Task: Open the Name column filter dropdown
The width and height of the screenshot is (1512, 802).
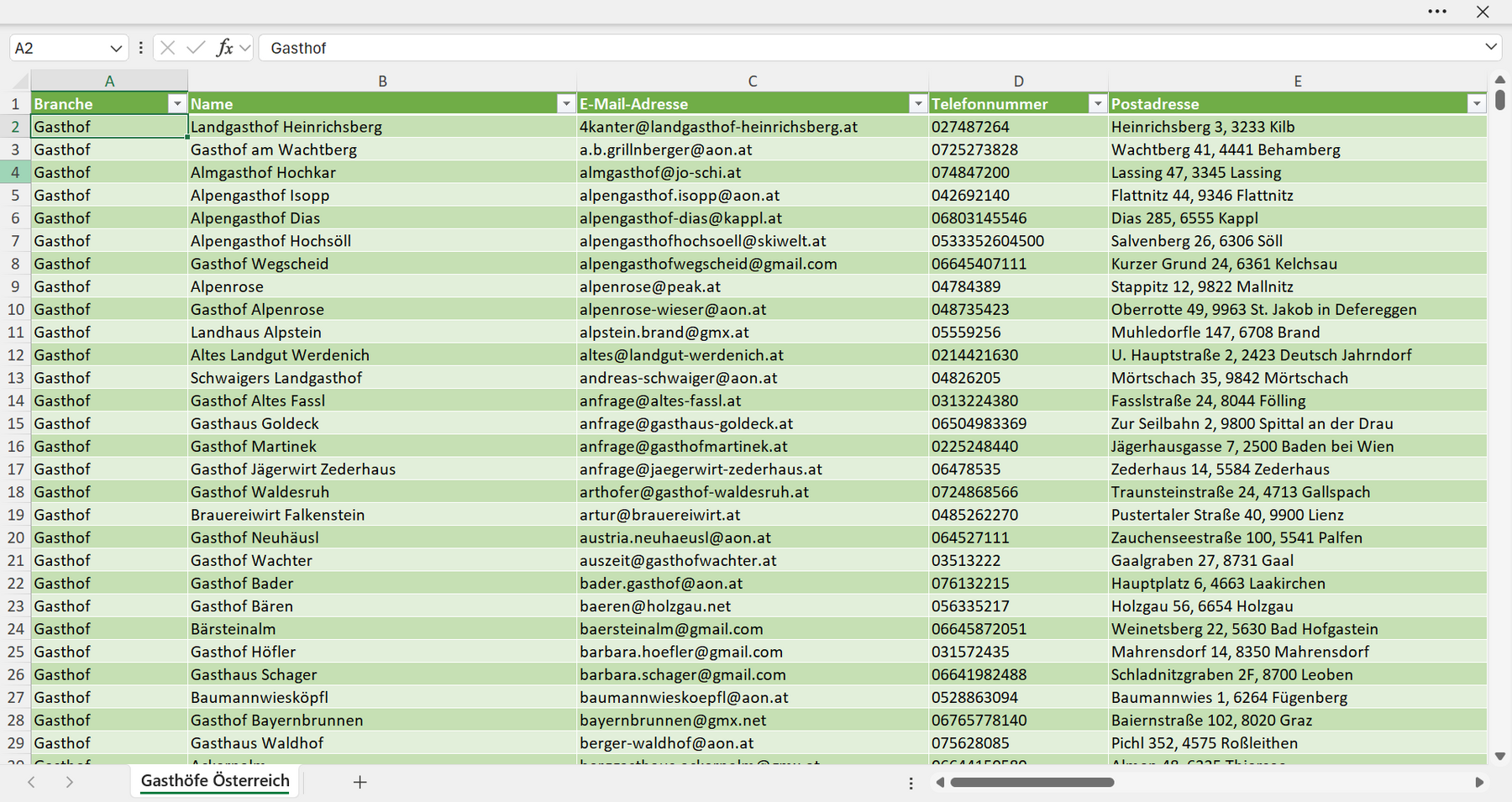Action: pyautogui.click(x=566, y=103)
